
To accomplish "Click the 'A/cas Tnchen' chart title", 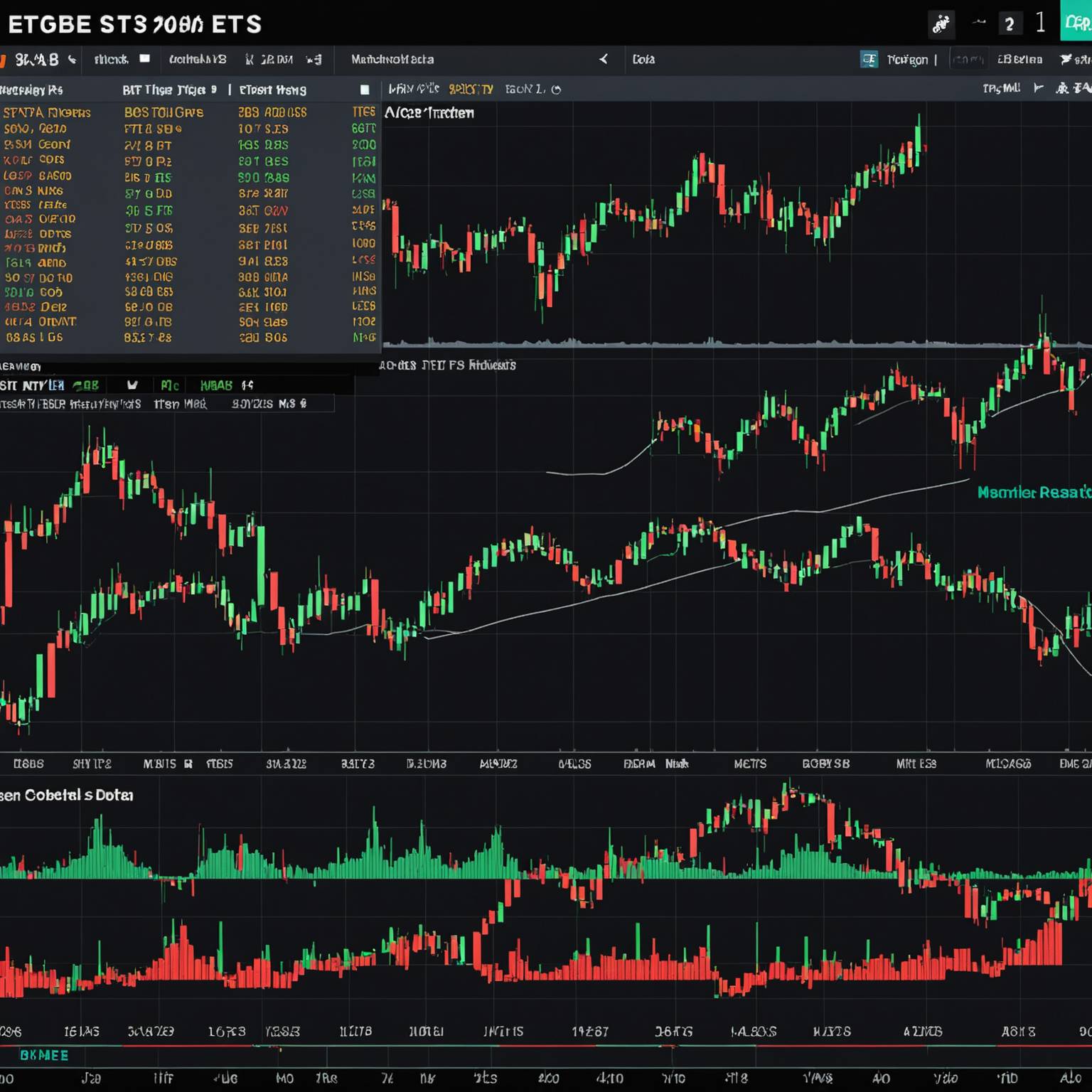I will pos(429,112).
